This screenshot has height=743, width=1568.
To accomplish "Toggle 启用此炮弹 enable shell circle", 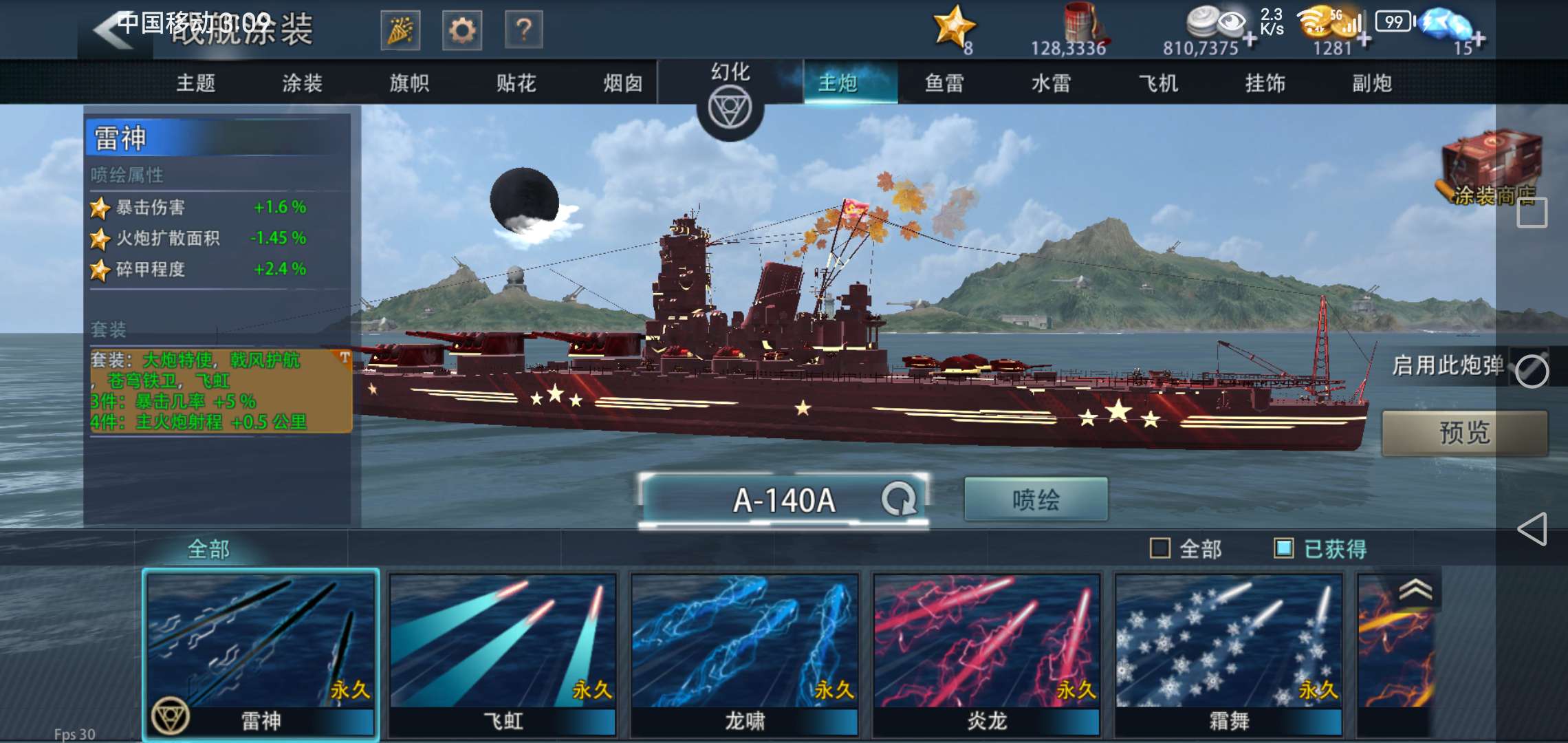I will [1532, 371].
